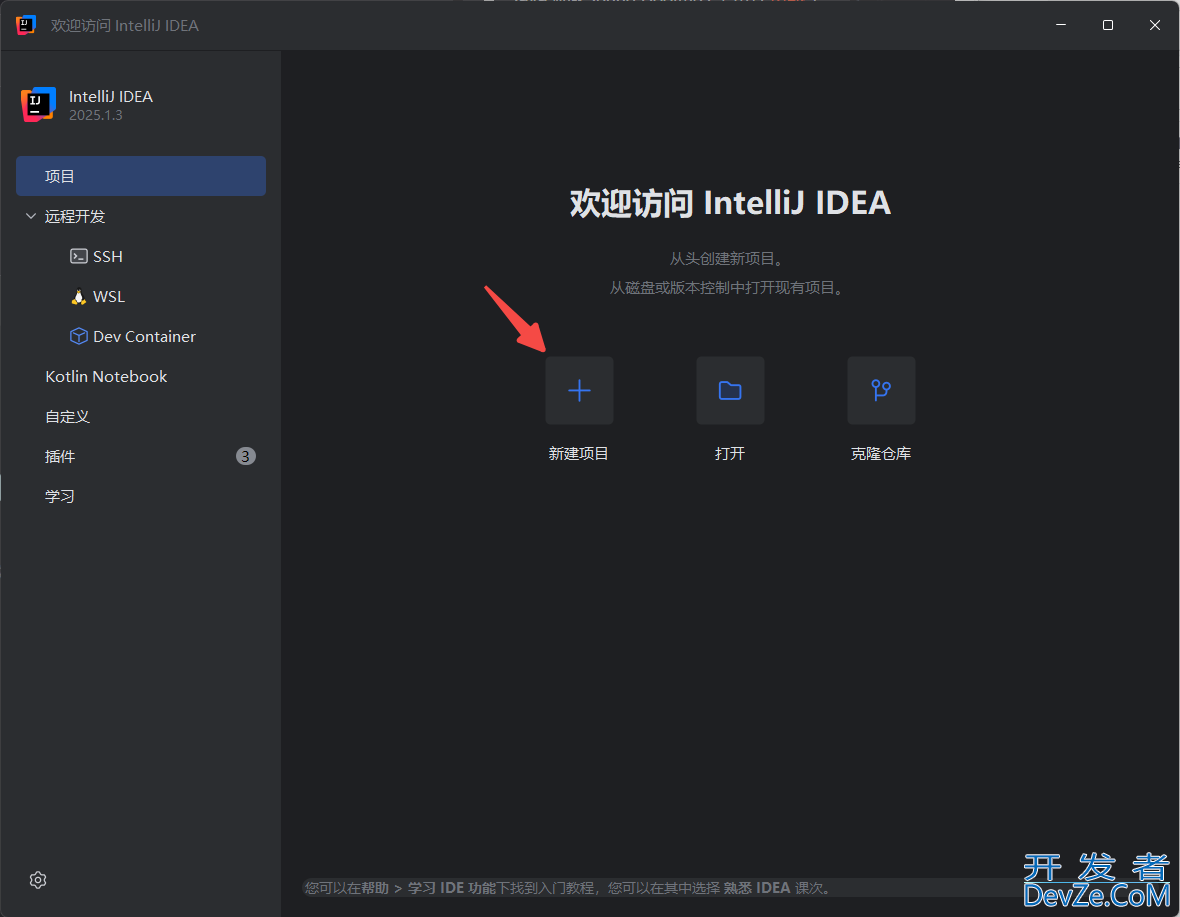Click the IntelliJ IDEA name in sidebar
Image resolution: width=1180 pixels, height=917 pixels.
tap(111, 96)
